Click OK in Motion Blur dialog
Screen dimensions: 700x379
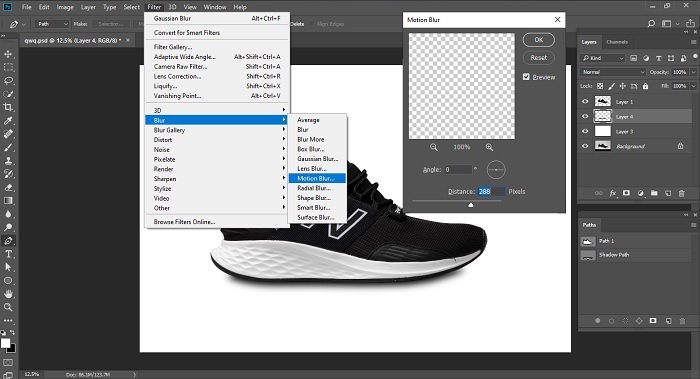(539, 40)
